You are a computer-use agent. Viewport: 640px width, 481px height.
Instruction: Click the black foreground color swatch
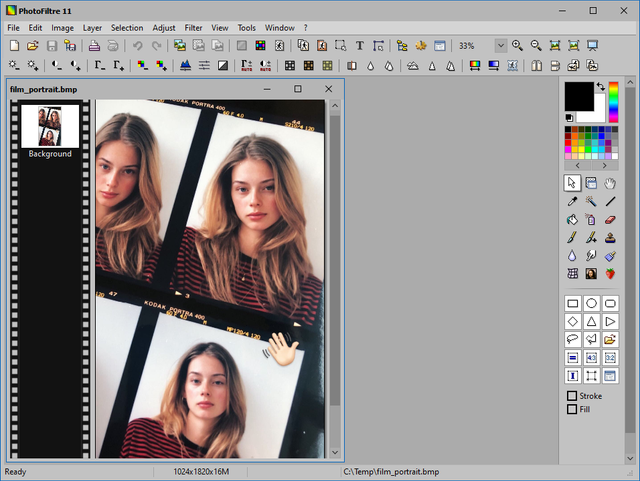click(x=579, y=96)
